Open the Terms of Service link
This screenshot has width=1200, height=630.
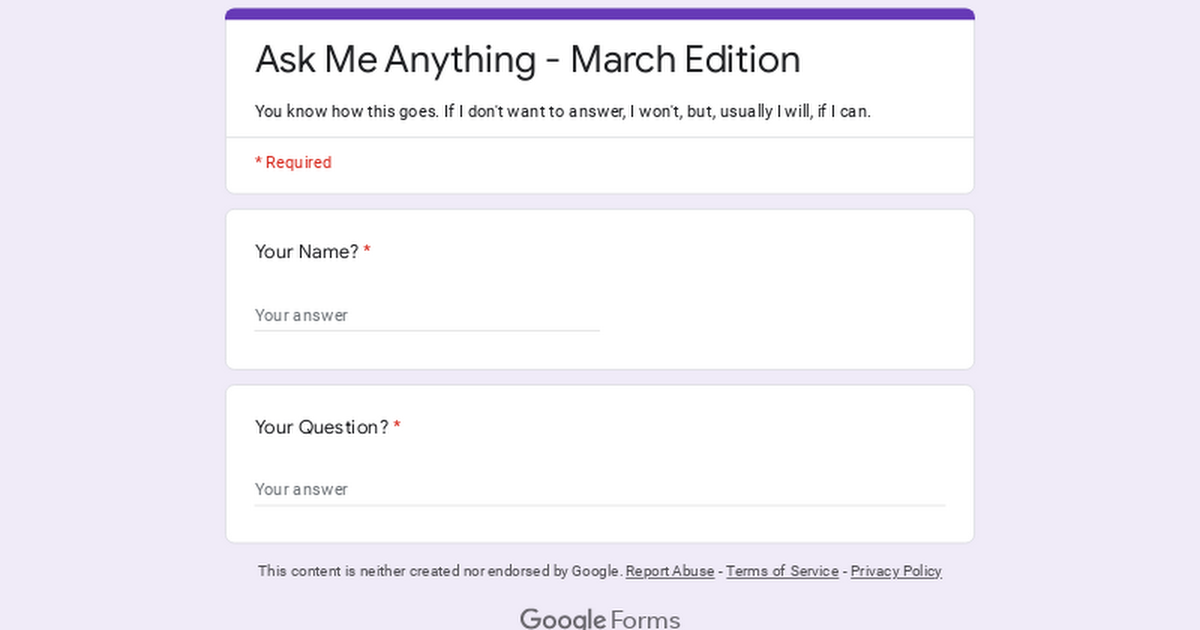click(x=782, y=571)
